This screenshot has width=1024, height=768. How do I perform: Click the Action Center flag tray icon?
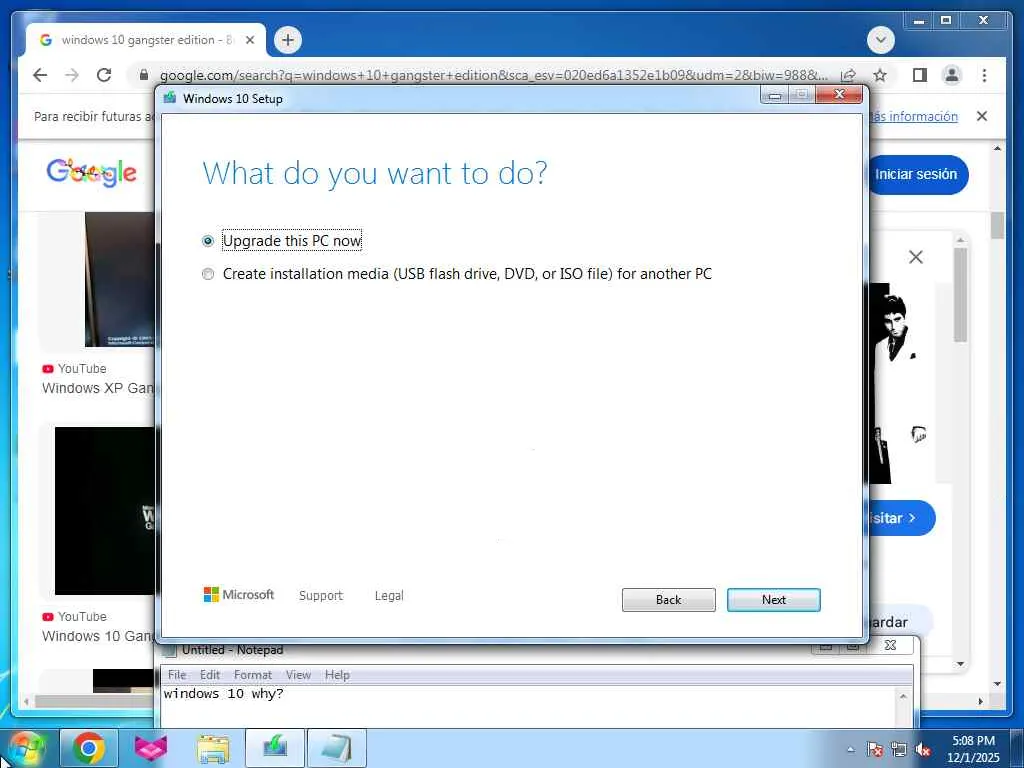tap(874, 750)
